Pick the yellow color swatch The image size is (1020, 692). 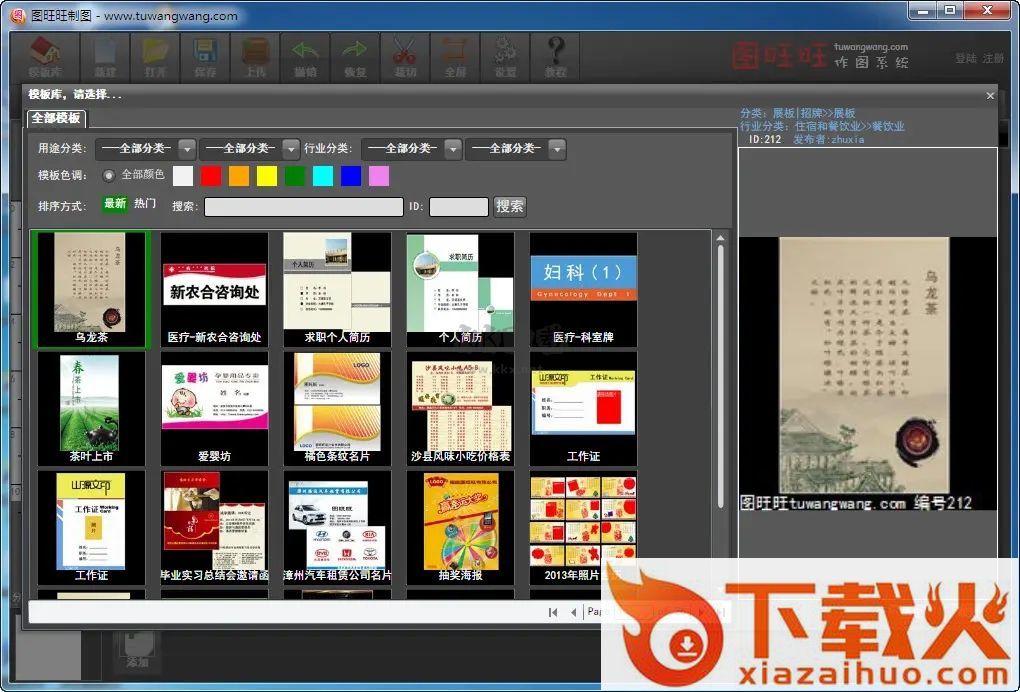(267, 176)
